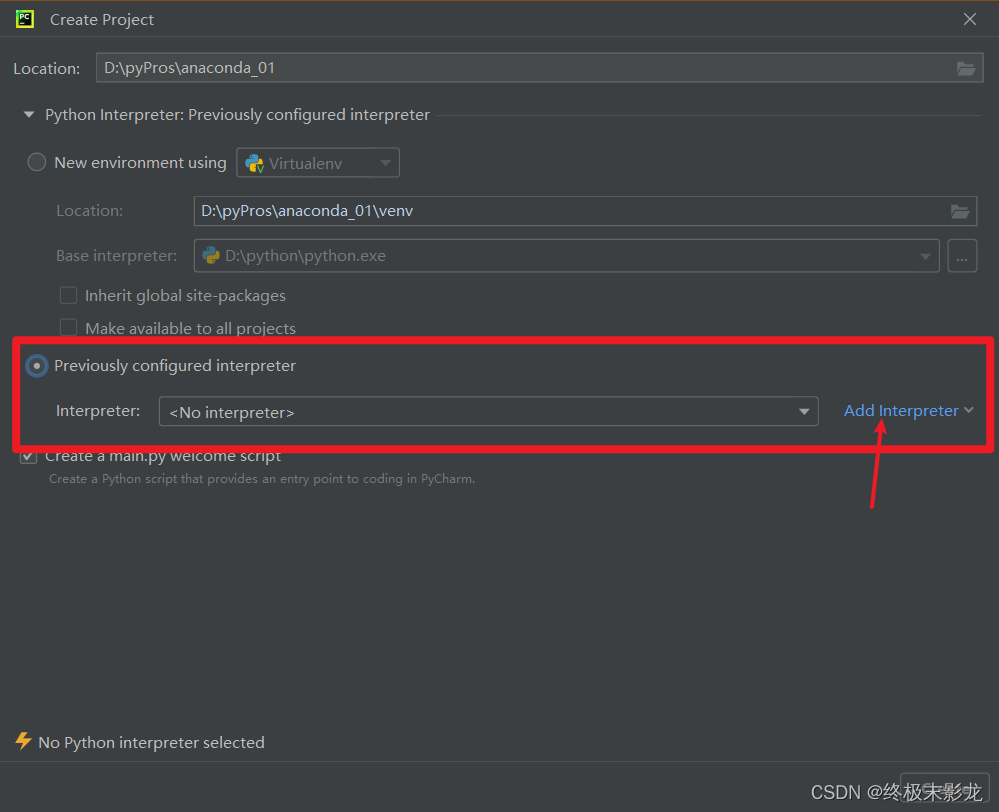Open the No interpreter combo box
The image size is (999, 812).
coord(488,412)
